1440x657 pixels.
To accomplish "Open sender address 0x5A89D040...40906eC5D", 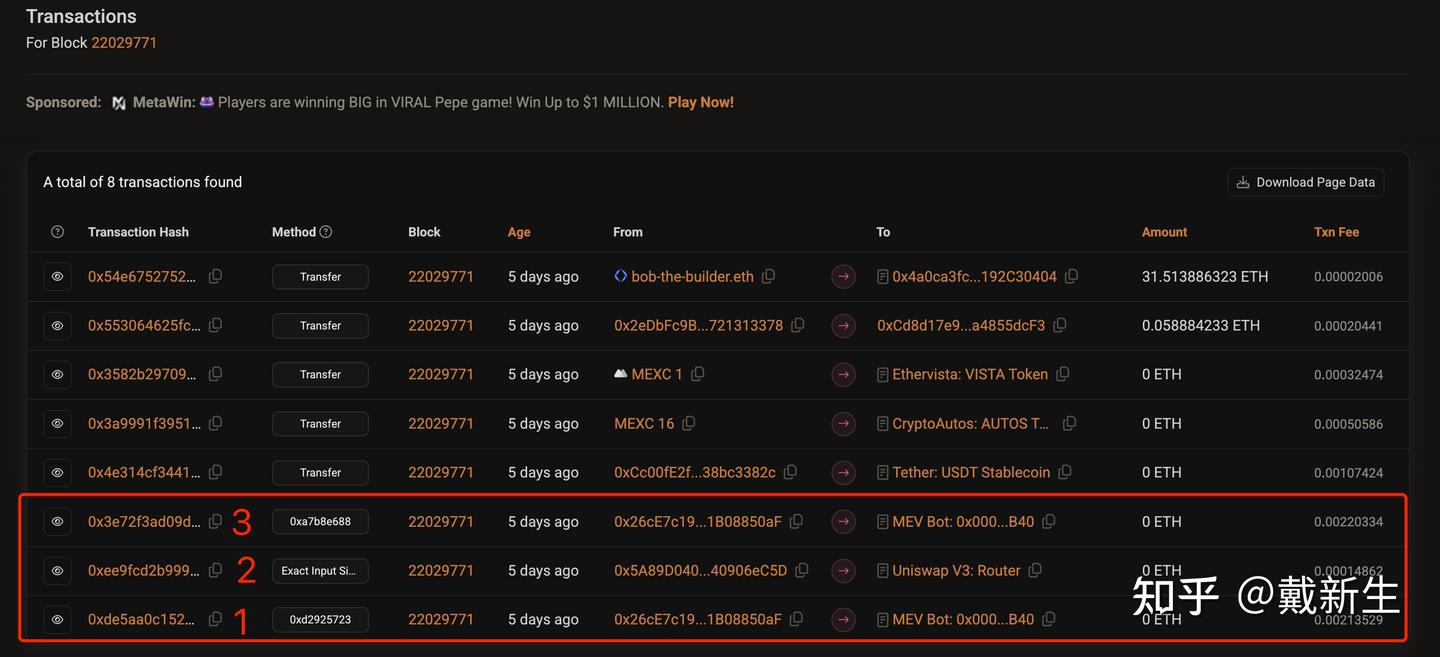I will tap(701, 571).
